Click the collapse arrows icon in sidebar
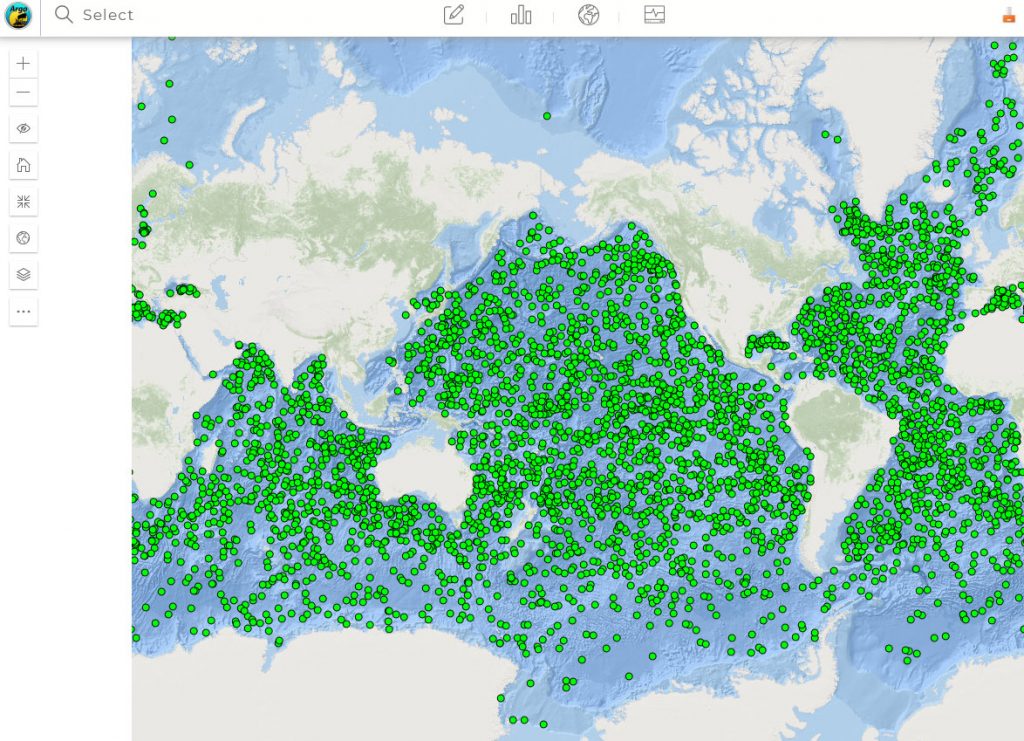The width and height of the screenshot is (1024, 741). 24,202
